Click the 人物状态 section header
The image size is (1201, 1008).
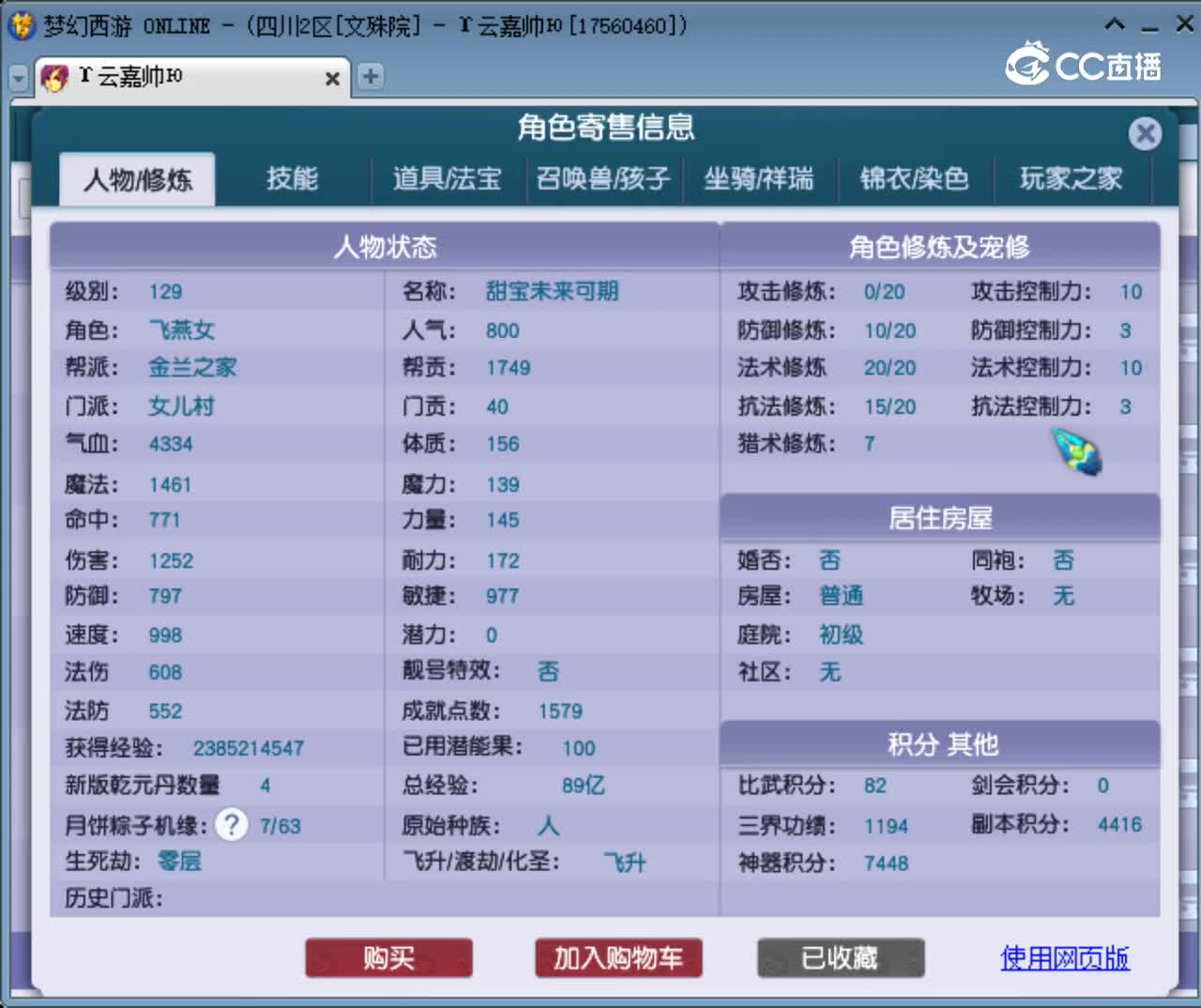click(385, 247)
